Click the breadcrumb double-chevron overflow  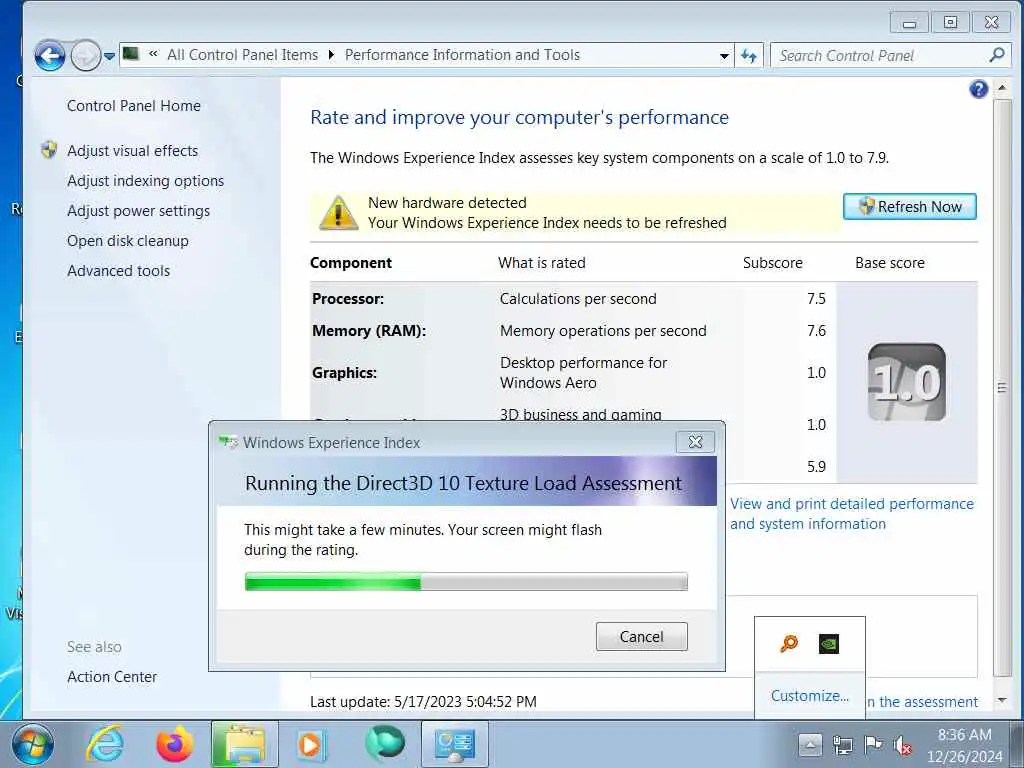tap(153, 55)
